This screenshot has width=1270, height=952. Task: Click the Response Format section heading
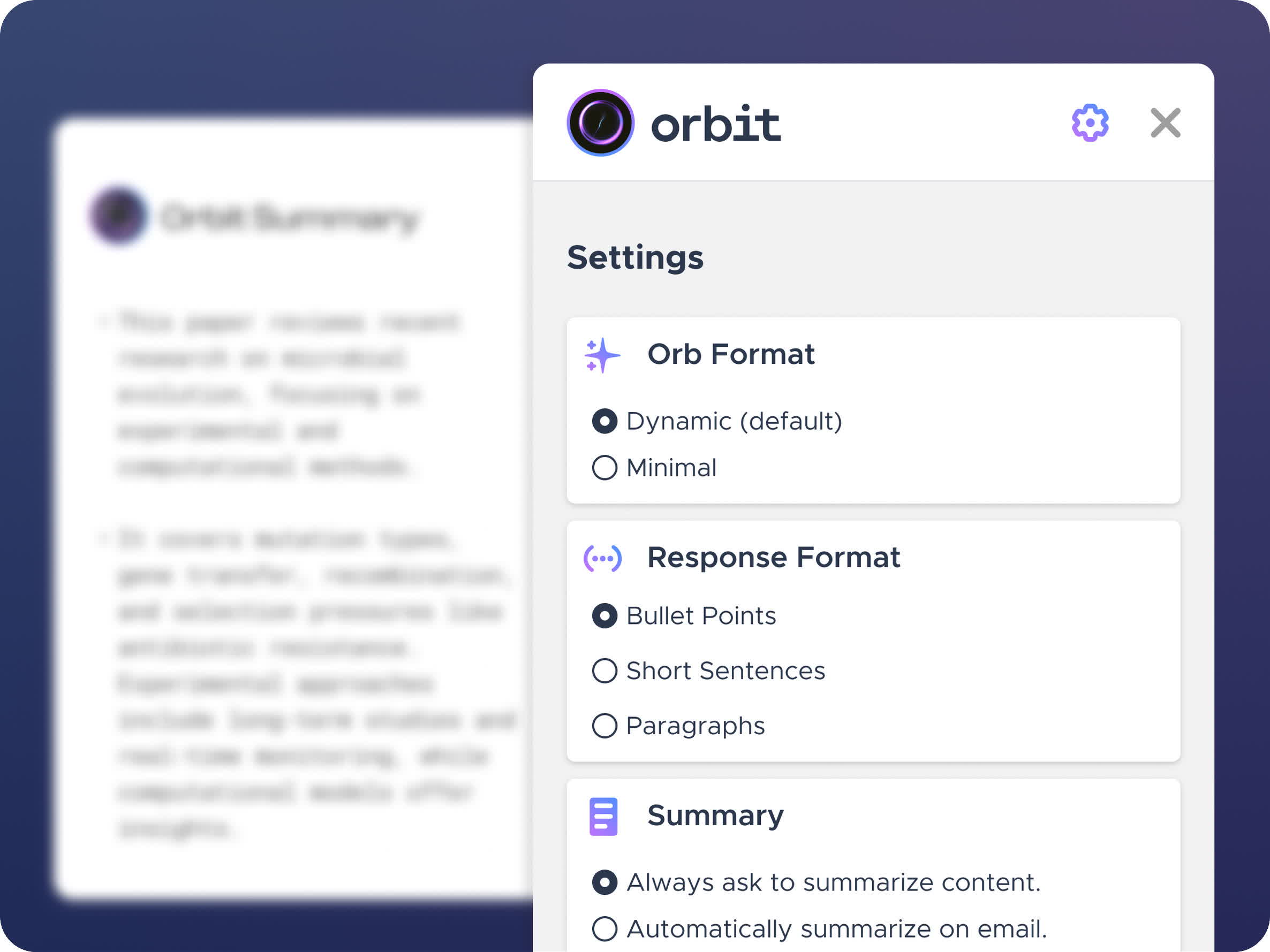(x=773, y=557)
